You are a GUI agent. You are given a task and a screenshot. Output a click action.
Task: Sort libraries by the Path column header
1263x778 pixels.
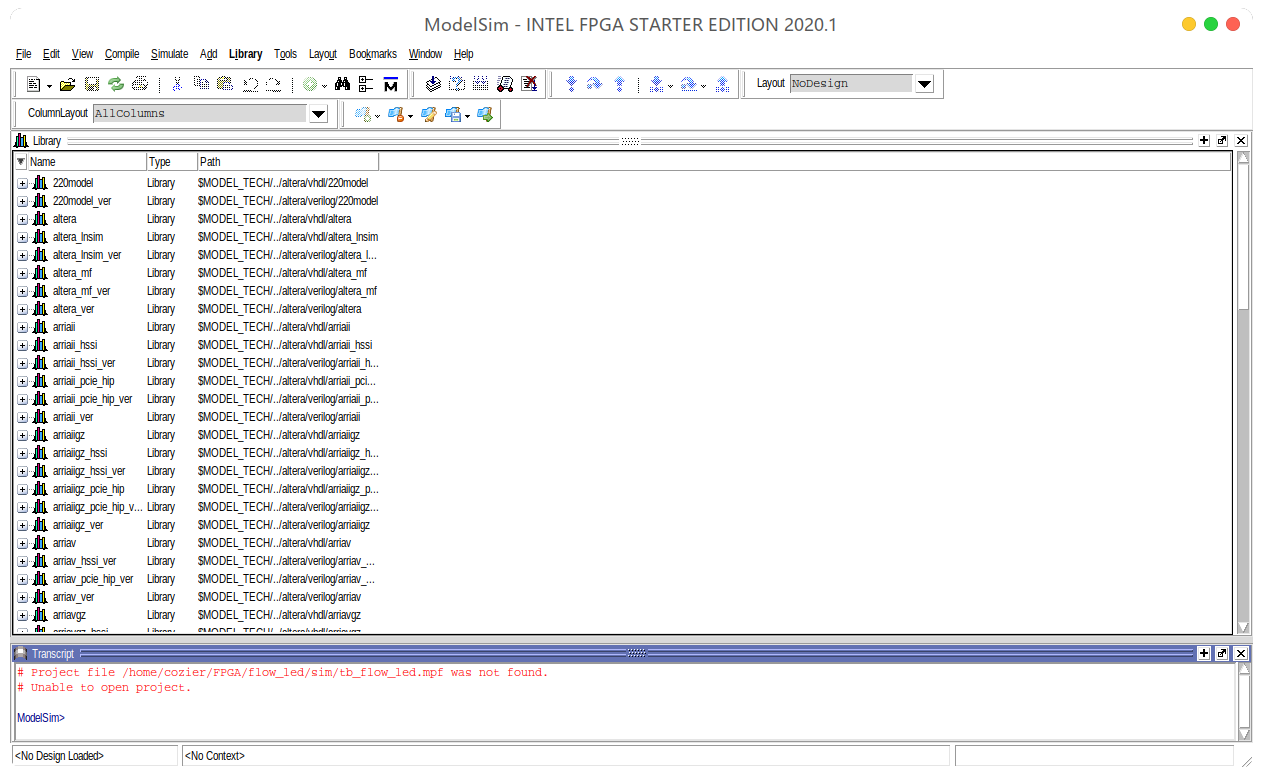(x=287, y=162)
